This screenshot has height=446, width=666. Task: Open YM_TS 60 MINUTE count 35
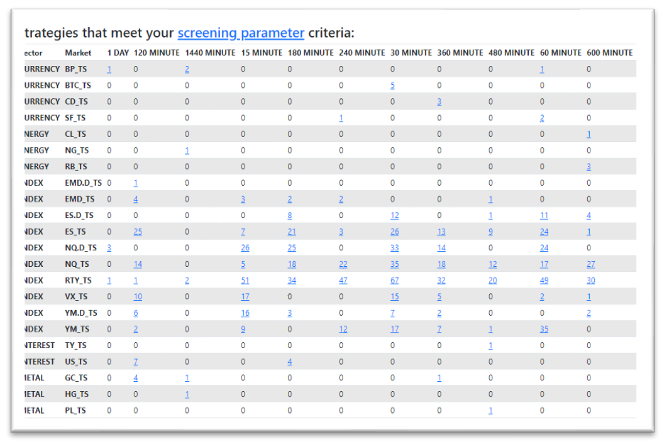[x=544, y=329]
